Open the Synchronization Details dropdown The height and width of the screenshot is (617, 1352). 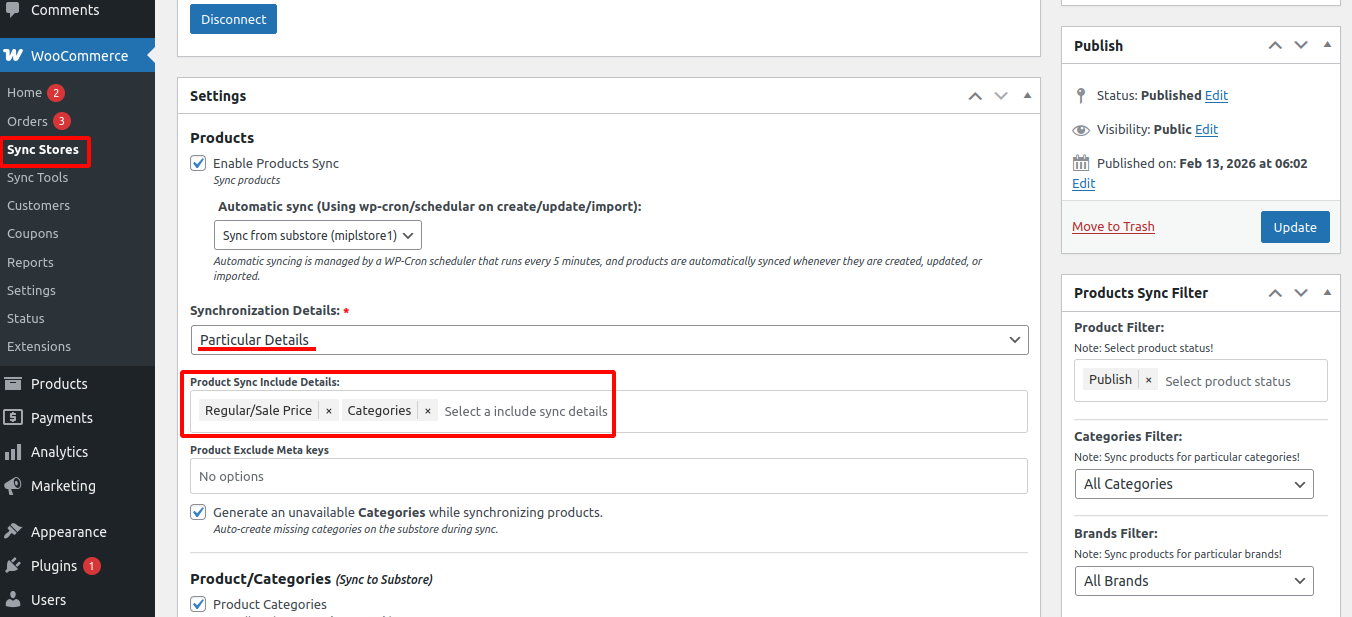pos(608,340)
